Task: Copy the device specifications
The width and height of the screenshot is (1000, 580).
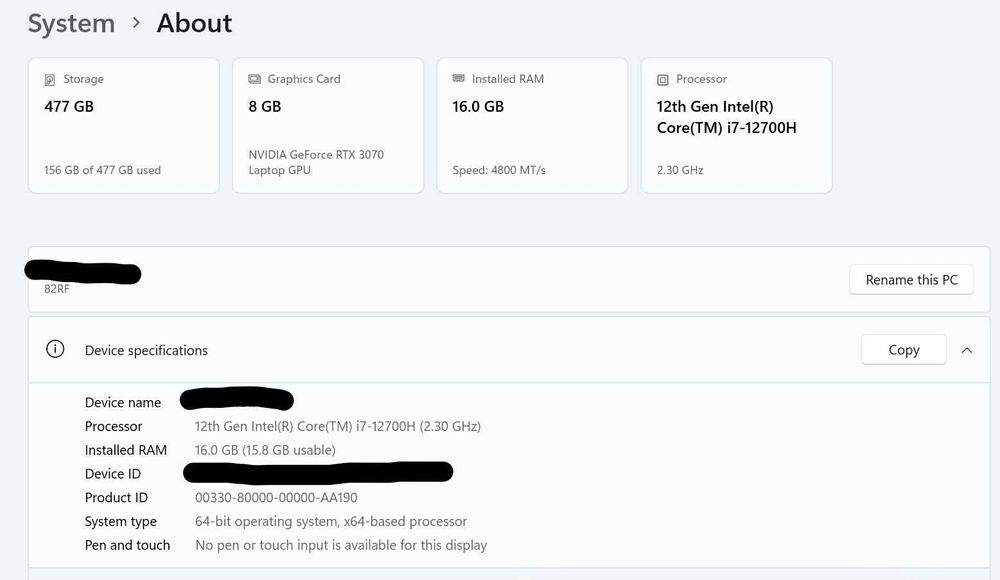Action: pos(903,350)
